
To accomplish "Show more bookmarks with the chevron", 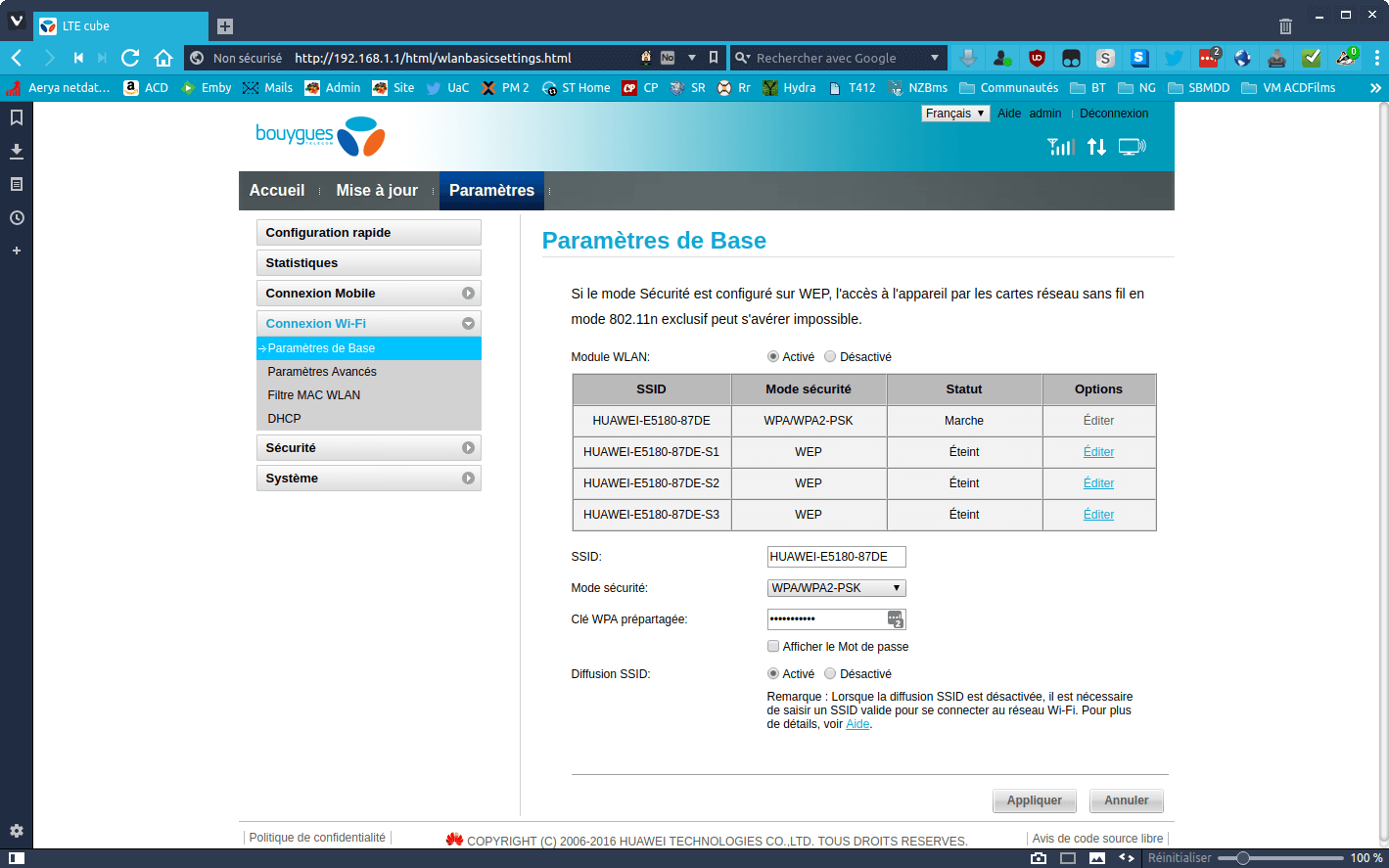I will click(x=1375, y=88).
